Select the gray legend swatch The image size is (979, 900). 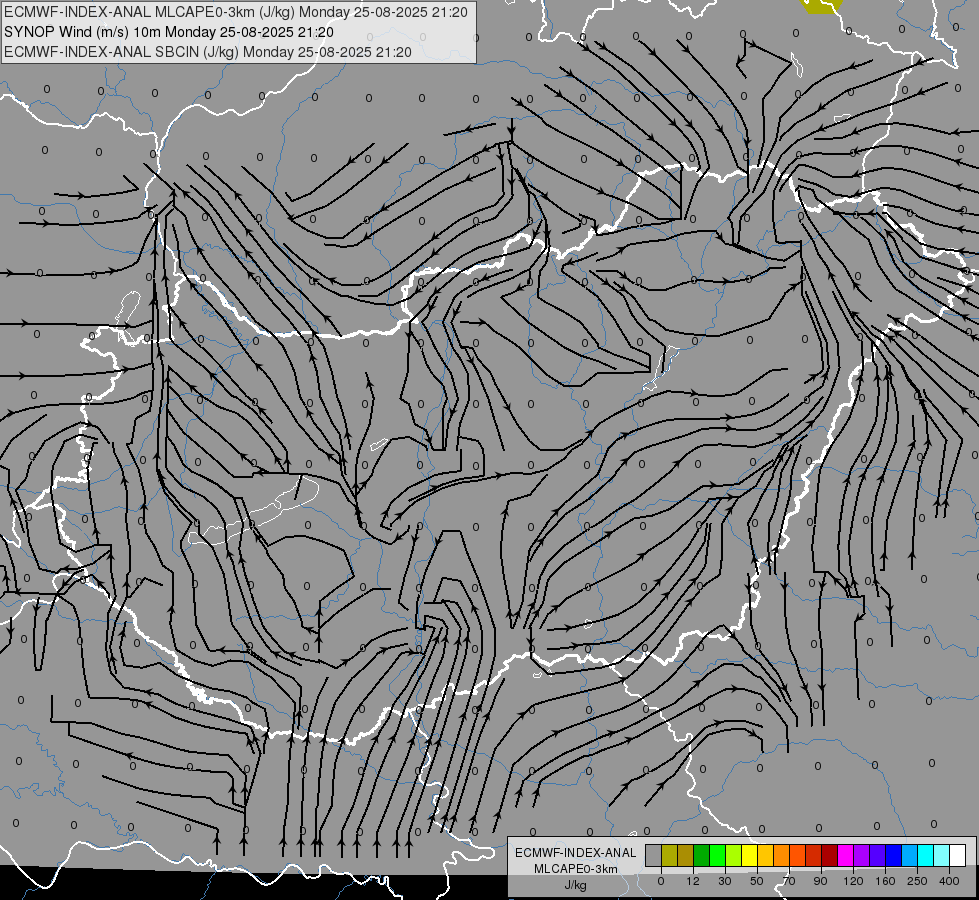[654, 856]
